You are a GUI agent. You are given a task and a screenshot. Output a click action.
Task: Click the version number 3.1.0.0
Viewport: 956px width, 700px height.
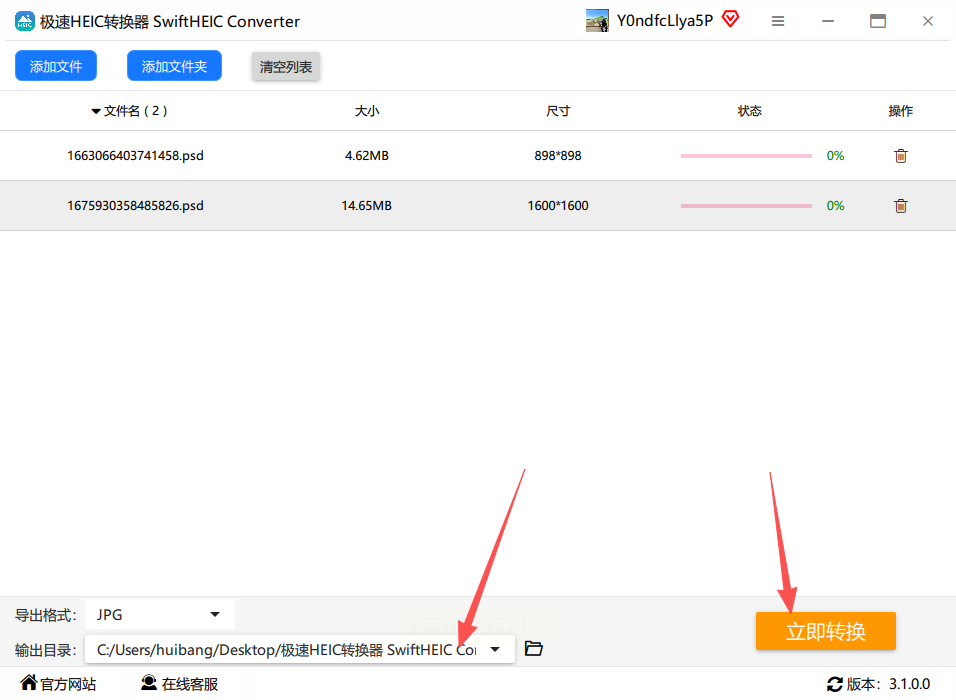[909, 684]
